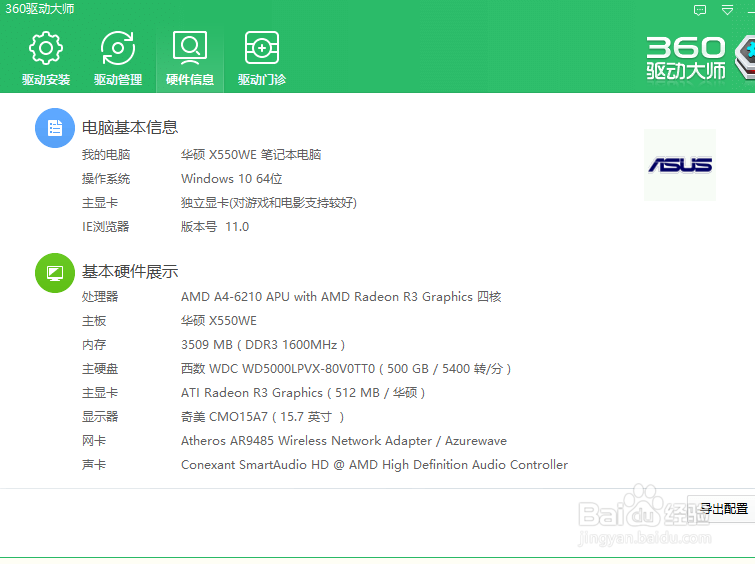The width and height of the screenshot is (755, 564).
Task: Select the 硬件信息 magnifier icon tab
Action: click(190, 58)
